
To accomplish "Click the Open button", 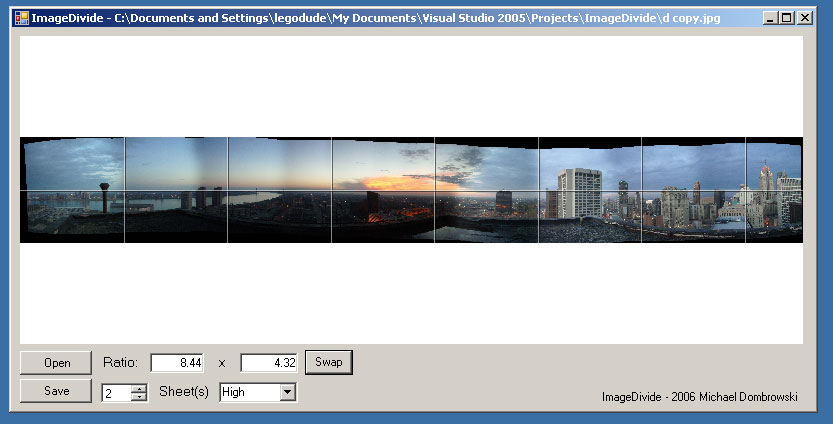I will (x=56, y=363).
